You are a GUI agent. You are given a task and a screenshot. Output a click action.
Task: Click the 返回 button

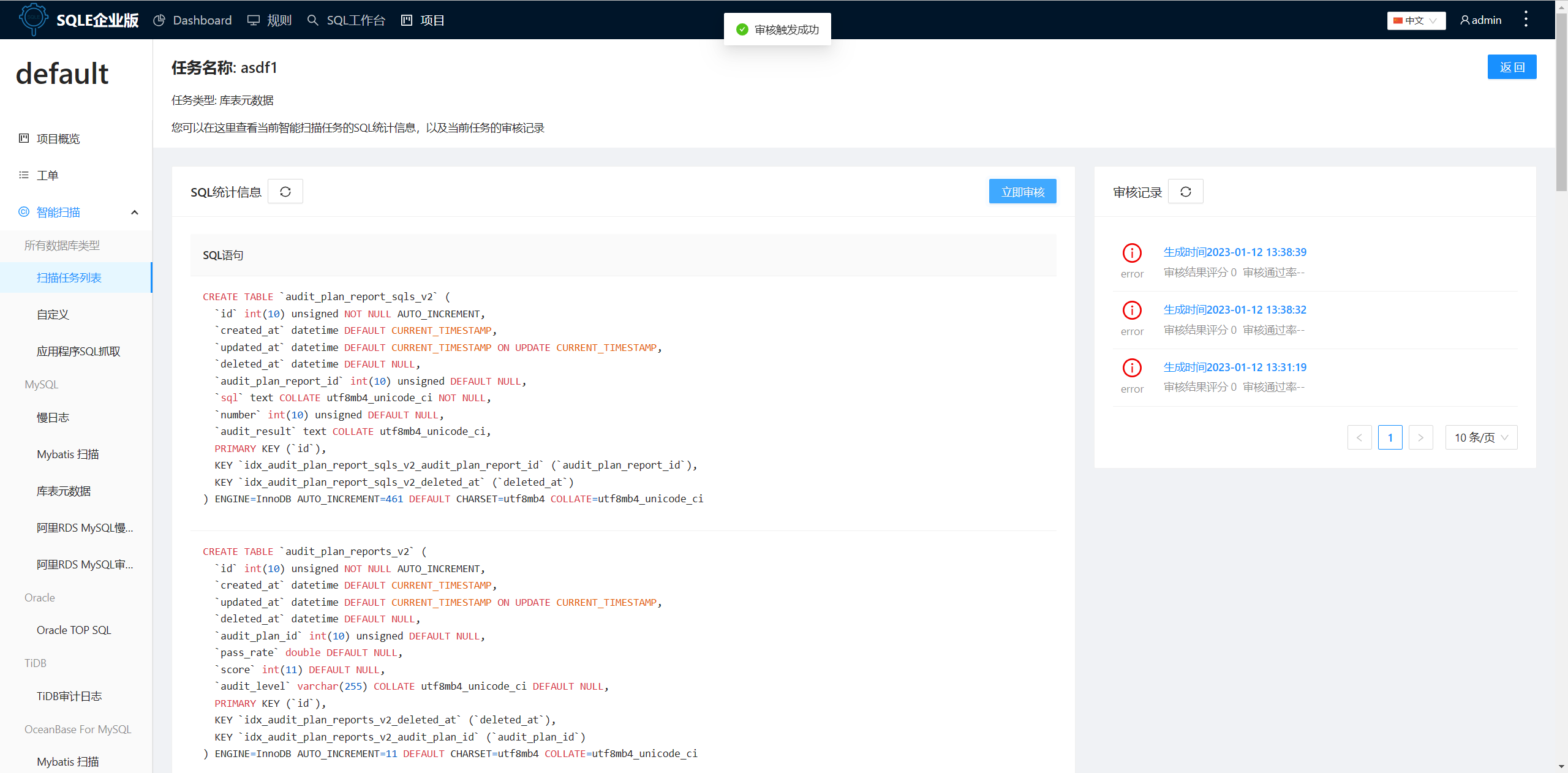(1512, 67)
